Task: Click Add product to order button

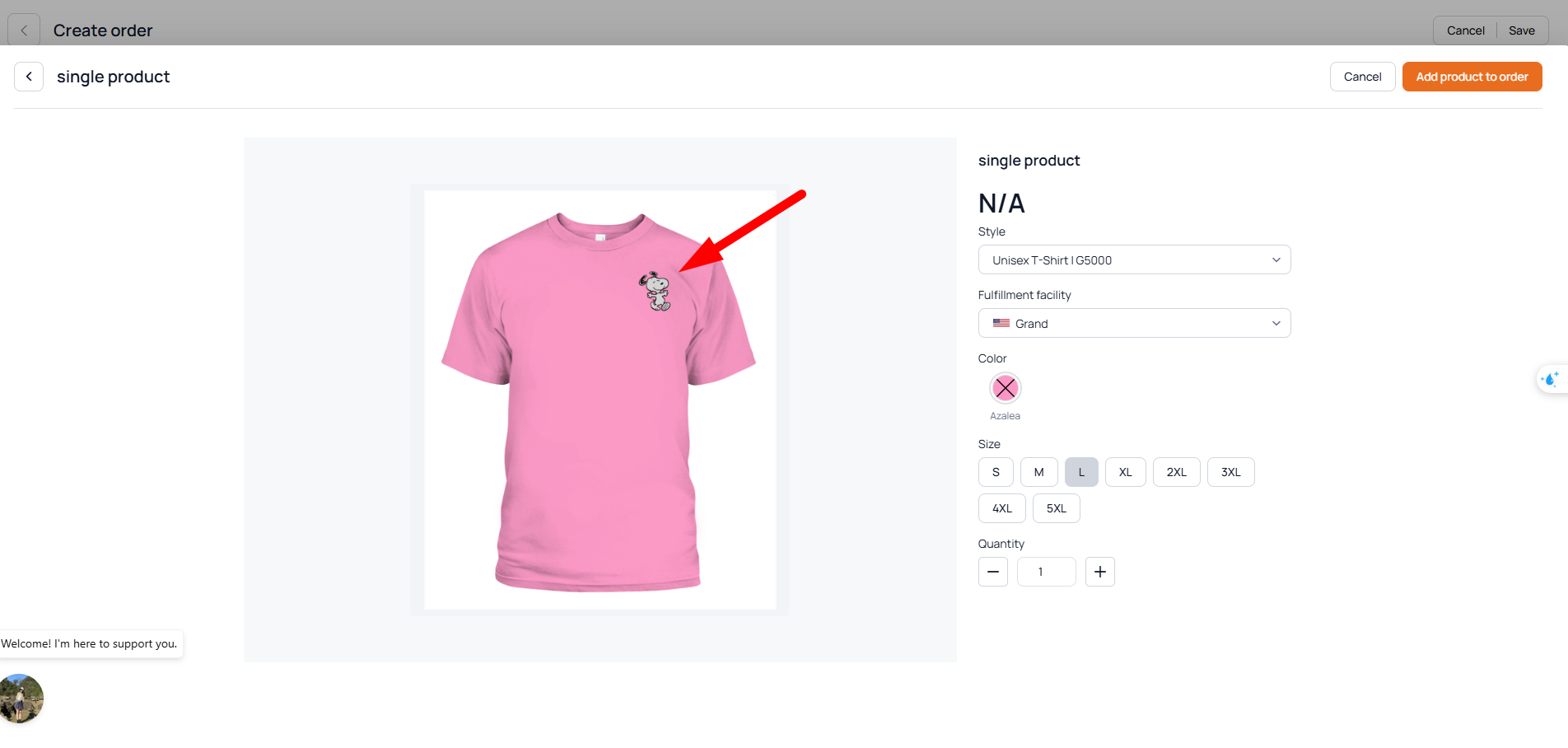Action: tap(1472, 77)
